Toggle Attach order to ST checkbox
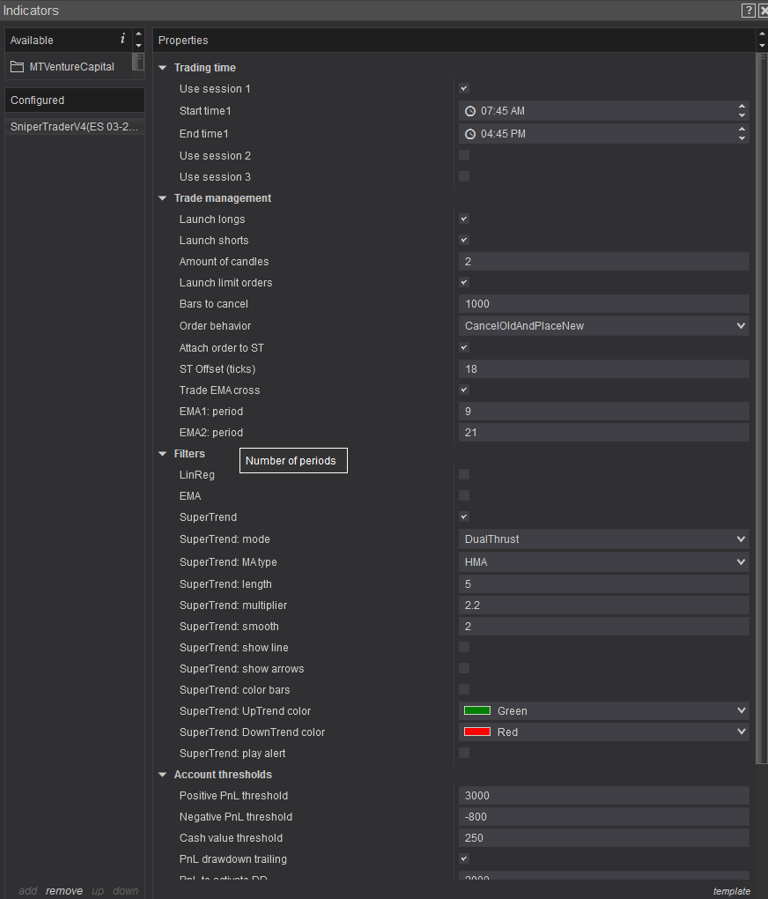This screenshot has height=899, width=768. [x=464, y=347]
